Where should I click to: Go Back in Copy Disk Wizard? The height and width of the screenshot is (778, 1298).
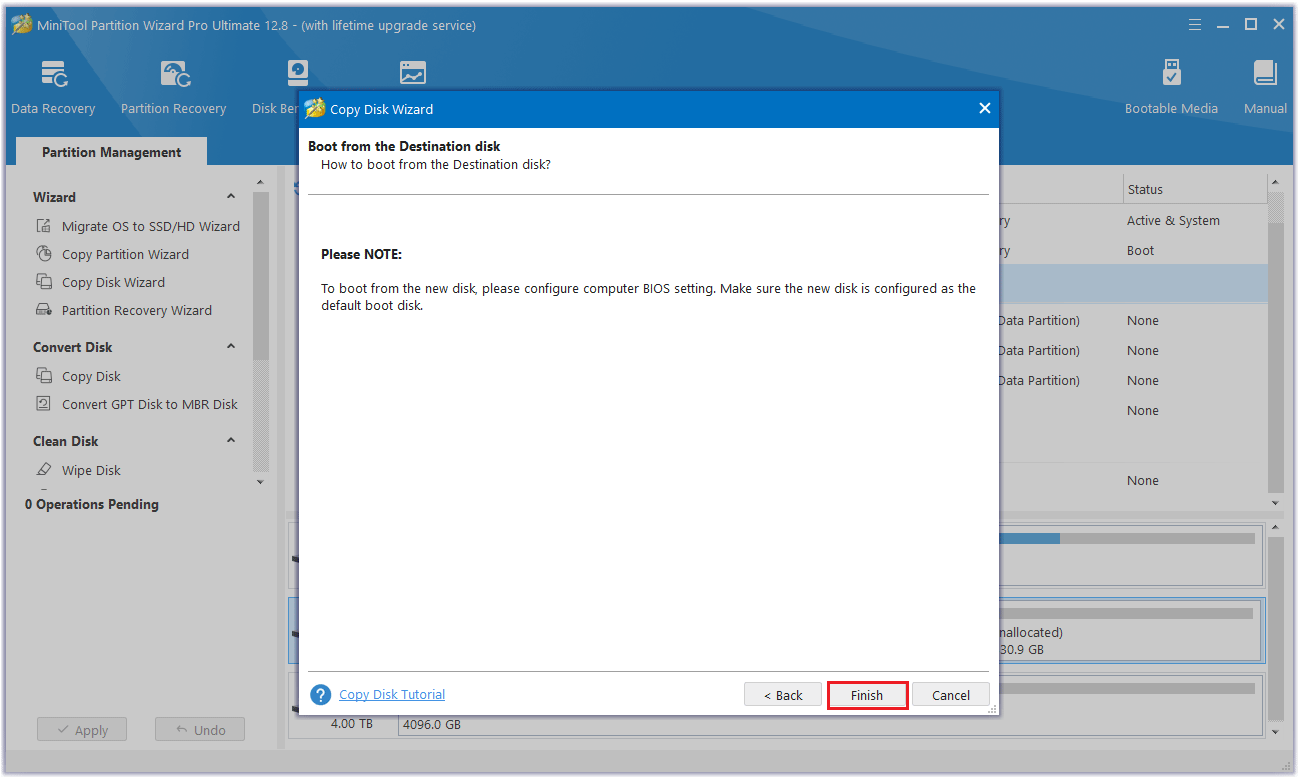click(x=783, y=695)
